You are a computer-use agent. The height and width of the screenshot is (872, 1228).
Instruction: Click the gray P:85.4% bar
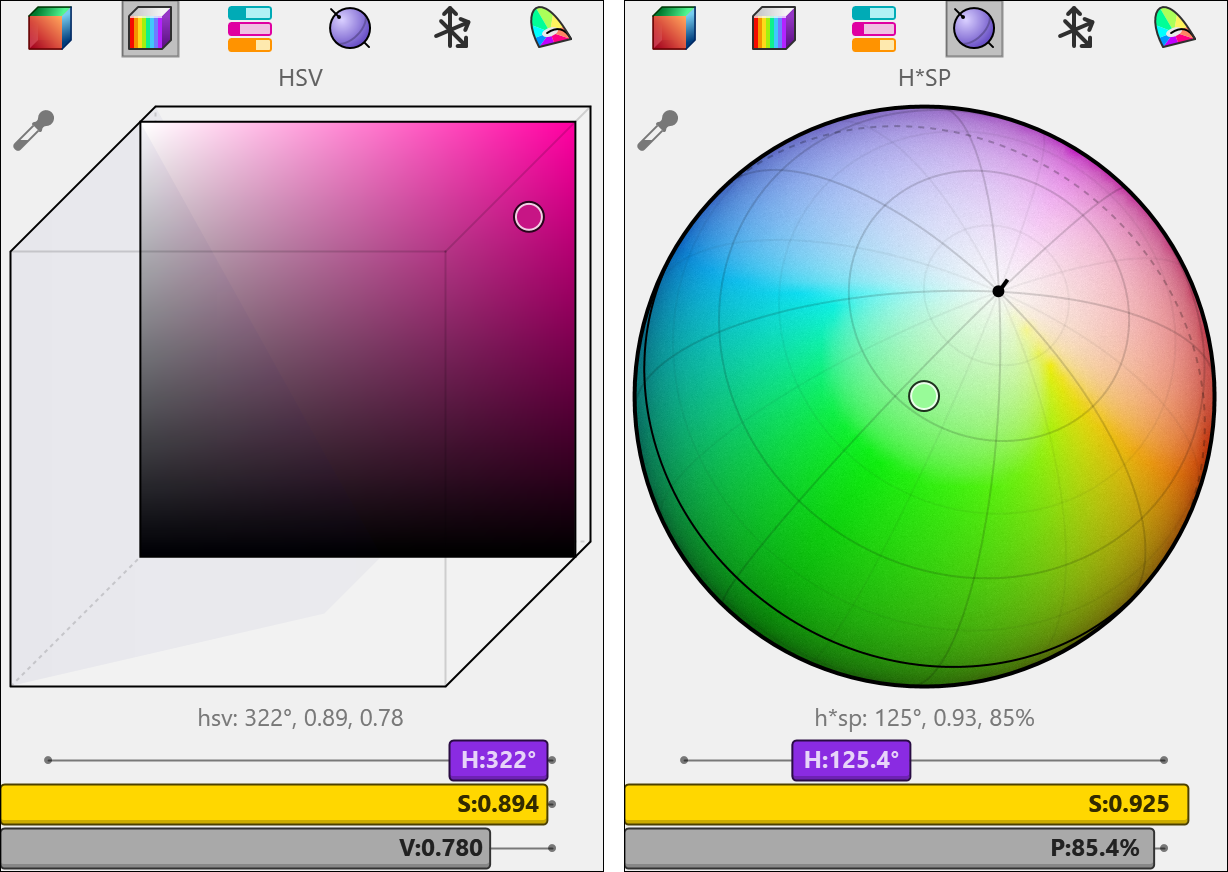(x=889, y=849)
